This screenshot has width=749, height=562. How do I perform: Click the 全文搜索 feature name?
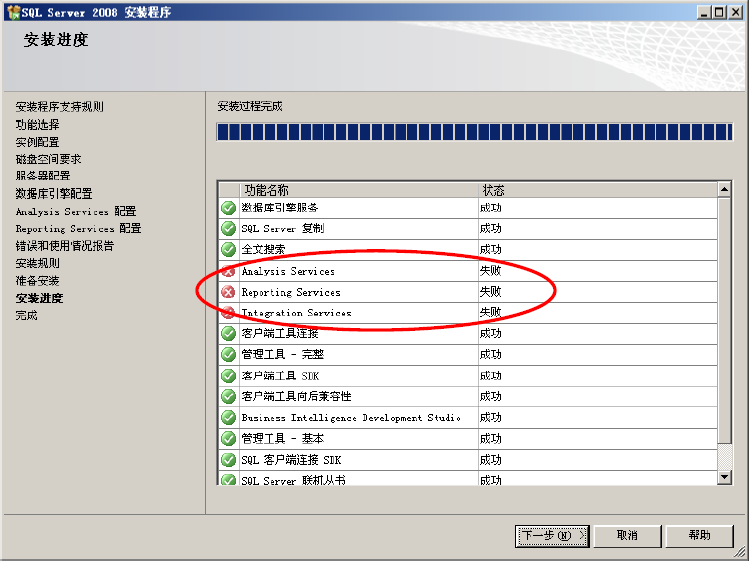[263, 249]
